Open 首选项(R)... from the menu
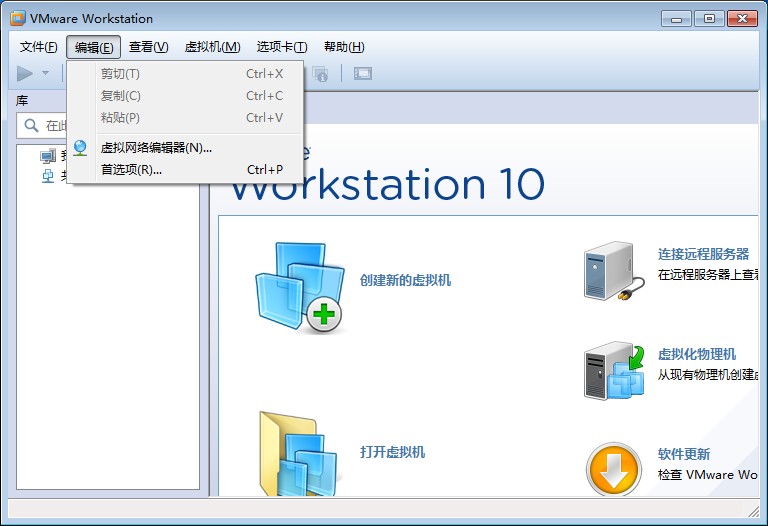 click(185, 170)
